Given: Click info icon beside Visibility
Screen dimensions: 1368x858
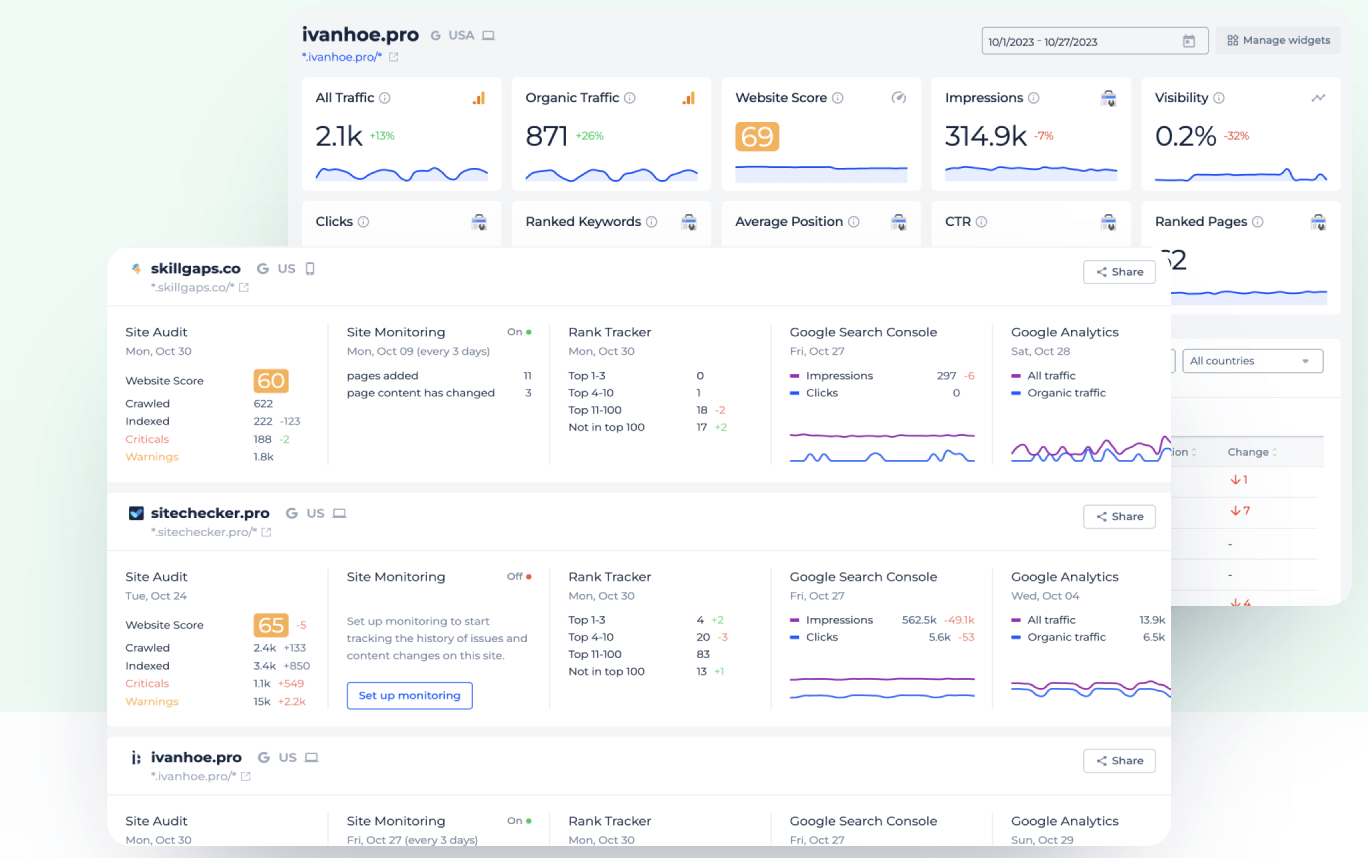Looking at the screenshot, I should 1219,98.
